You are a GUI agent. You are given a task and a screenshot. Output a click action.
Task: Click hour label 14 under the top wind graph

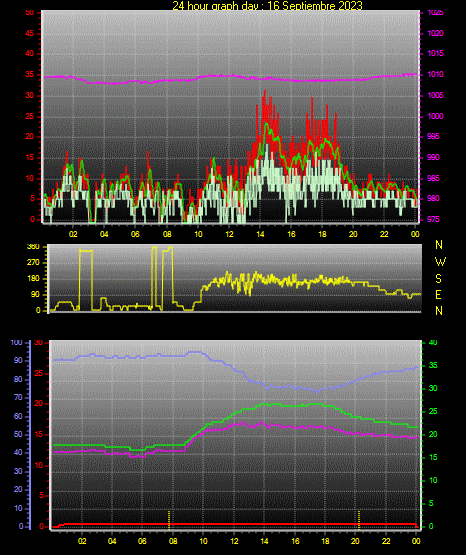(260, 234)
